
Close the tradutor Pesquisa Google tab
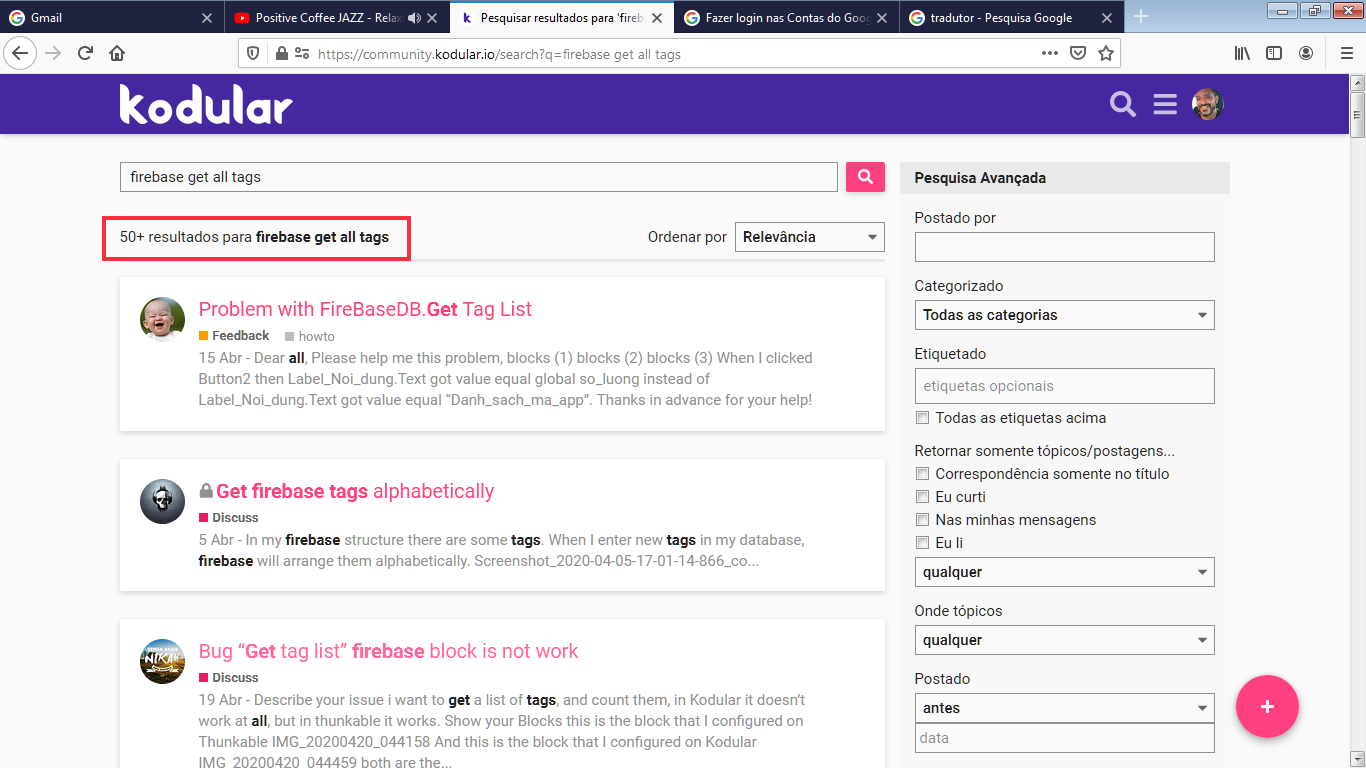pos(1106,18)
